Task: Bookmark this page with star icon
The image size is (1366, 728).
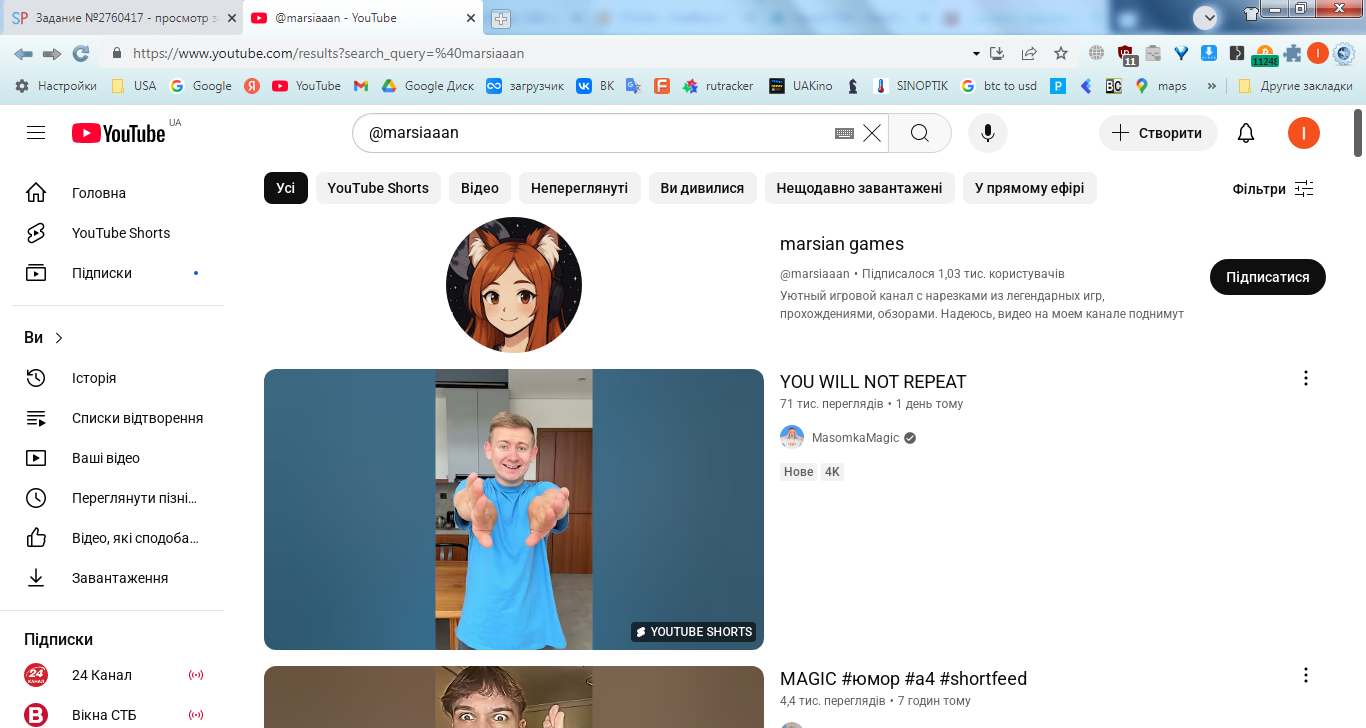Action: coord(1061,54)
